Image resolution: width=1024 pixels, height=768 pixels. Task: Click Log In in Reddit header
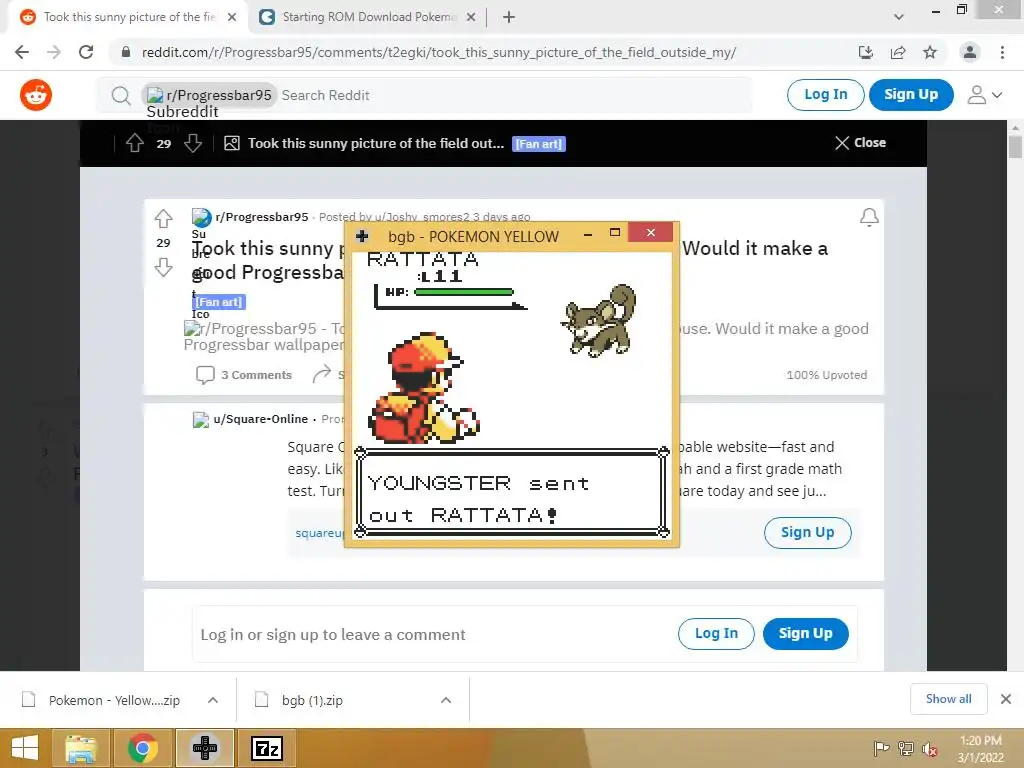(825, 95)
